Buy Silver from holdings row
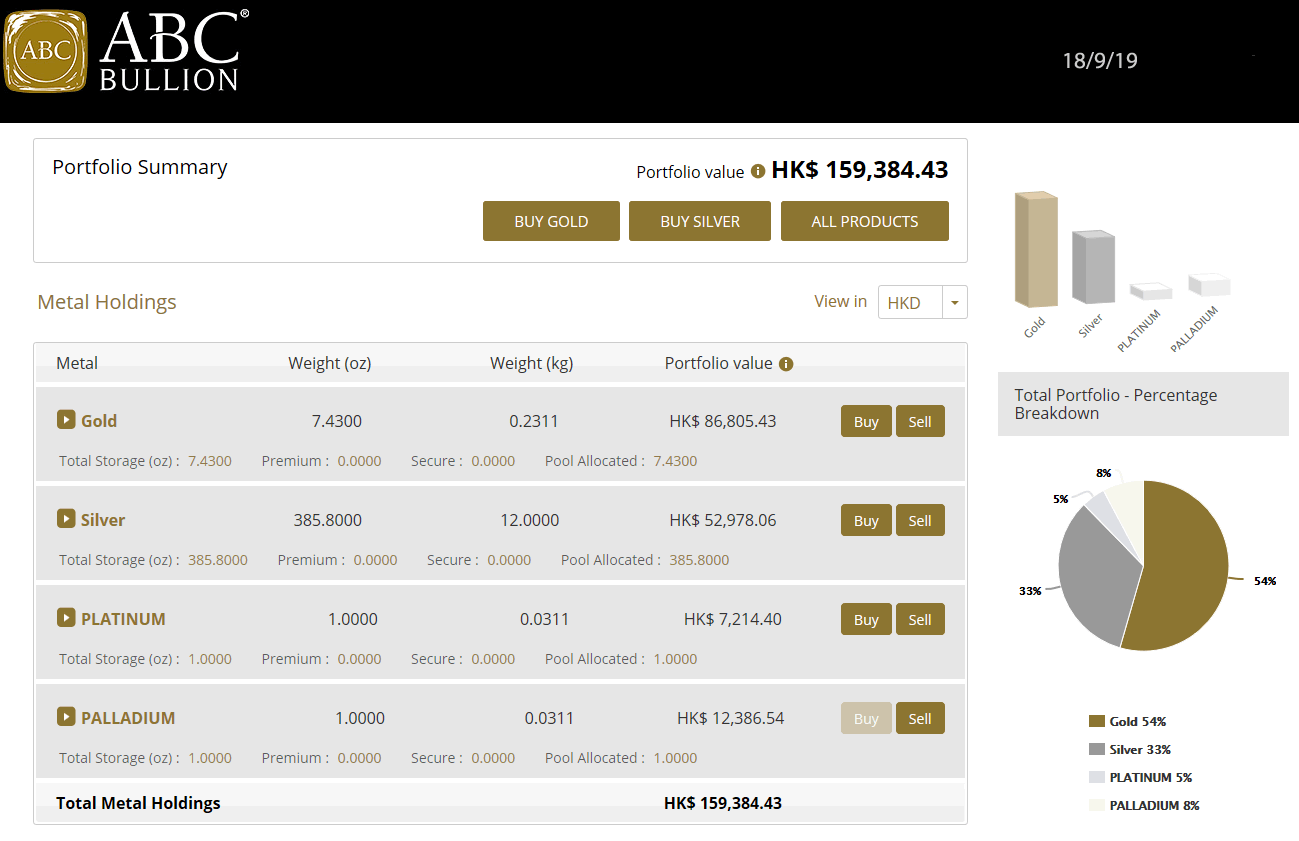 tap(866, 520)
